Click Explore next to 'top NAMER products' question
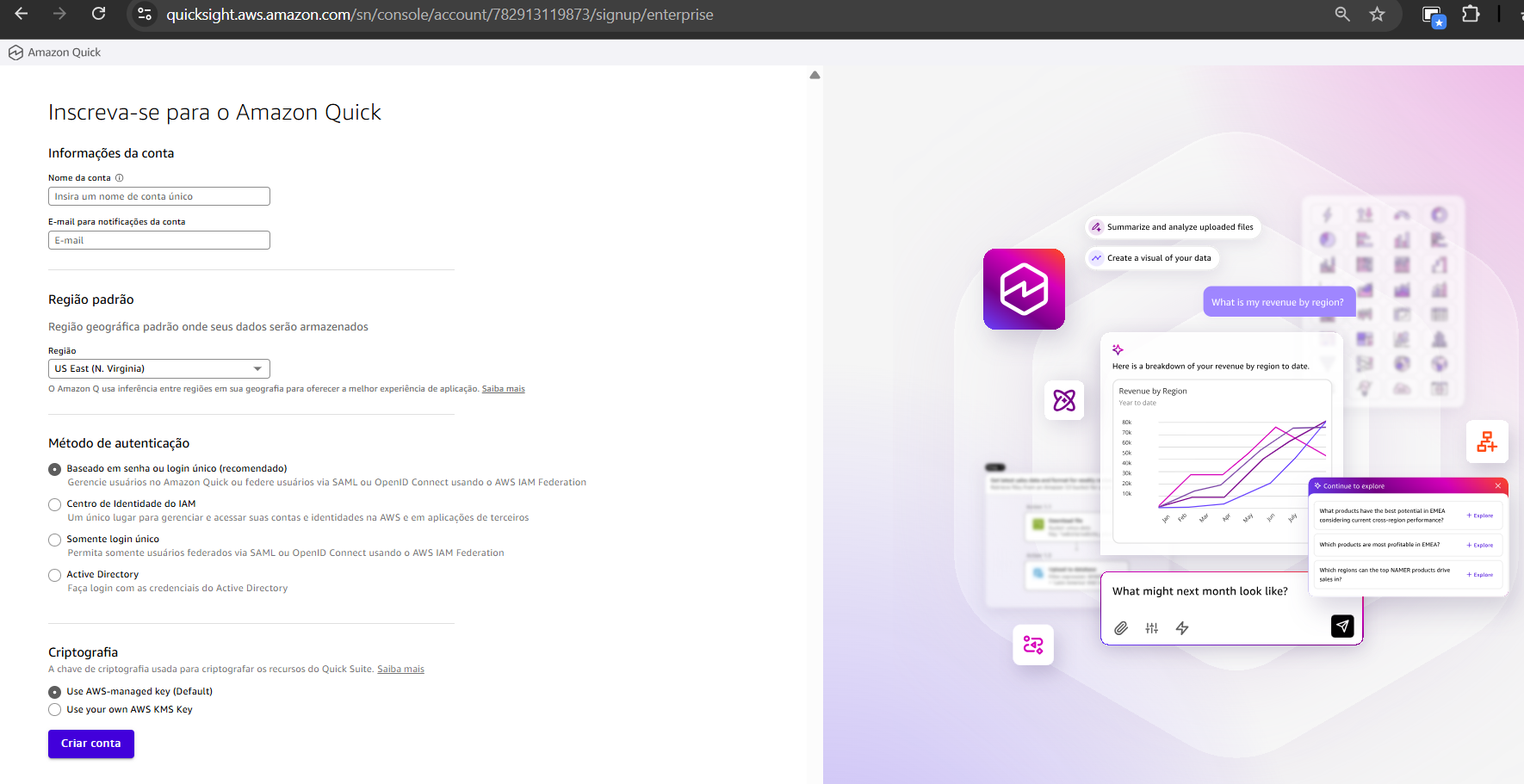Image resolution: width=1524 pixels, height=784 pixels. [1480, 575]
